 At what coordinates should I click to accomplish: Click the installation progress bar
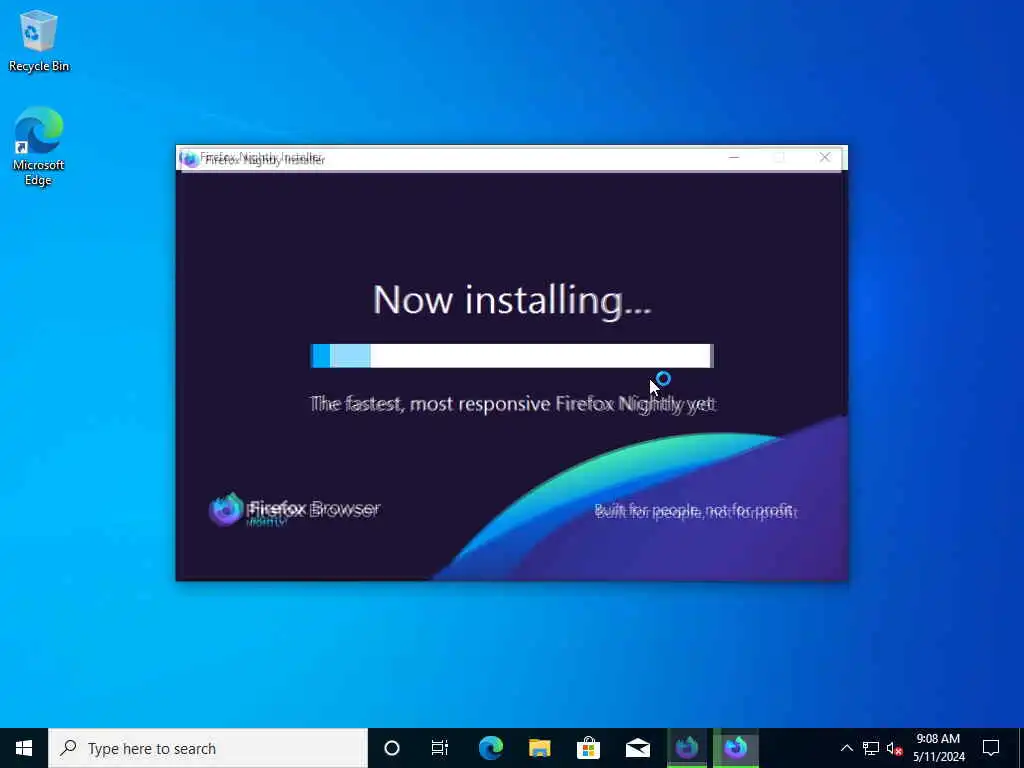pos(512,356)
